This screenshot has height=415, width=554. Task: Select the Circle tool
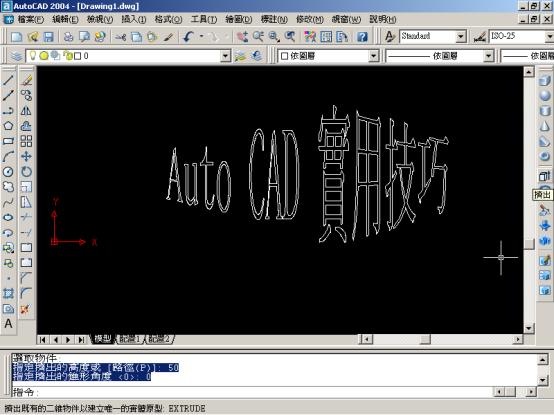pyautogui.click(x=8, y=172)
